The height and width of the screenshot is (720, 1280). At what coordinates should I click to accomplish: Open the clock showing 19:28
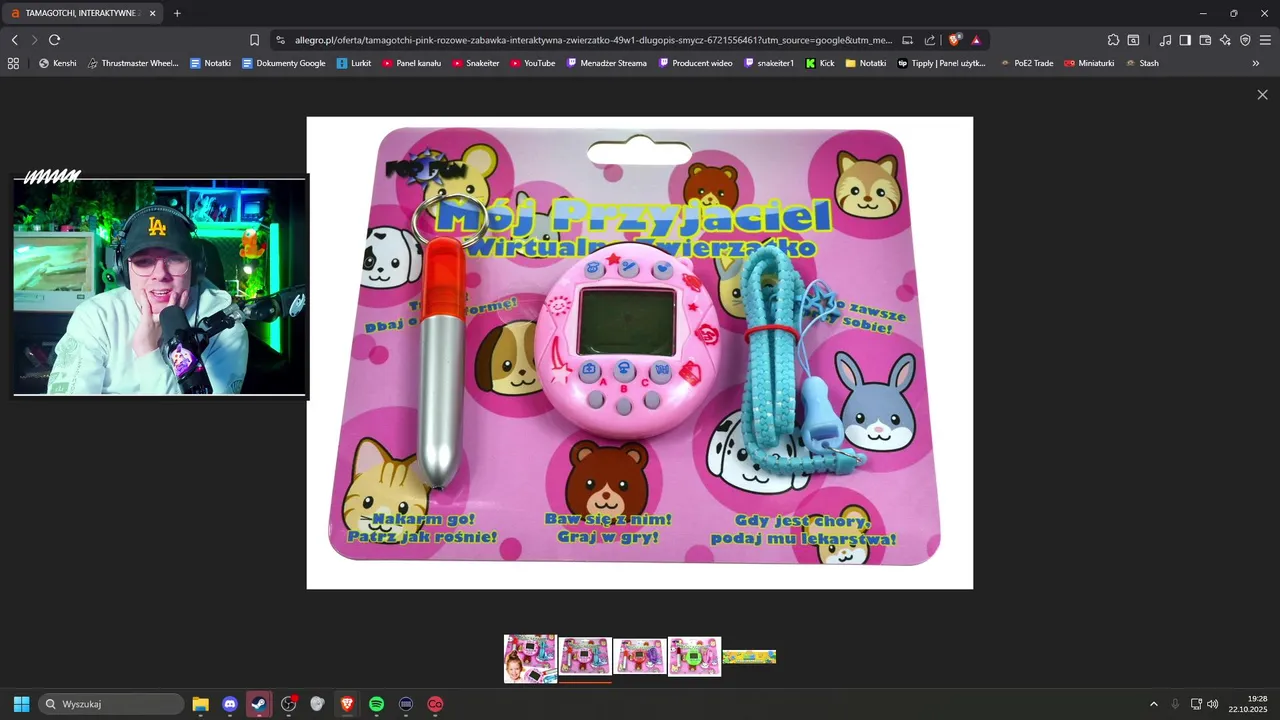point(1248,704)
